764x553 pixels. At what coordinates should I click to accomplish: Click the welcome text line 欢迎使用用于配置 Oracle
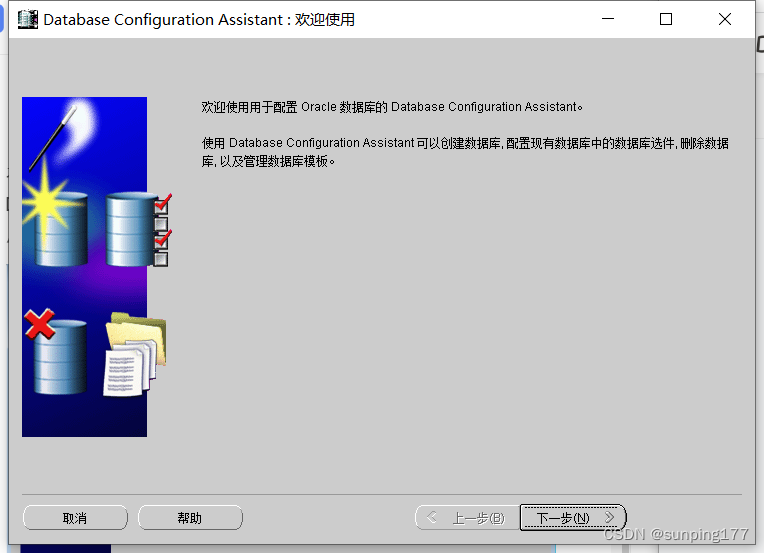(392, 107)
